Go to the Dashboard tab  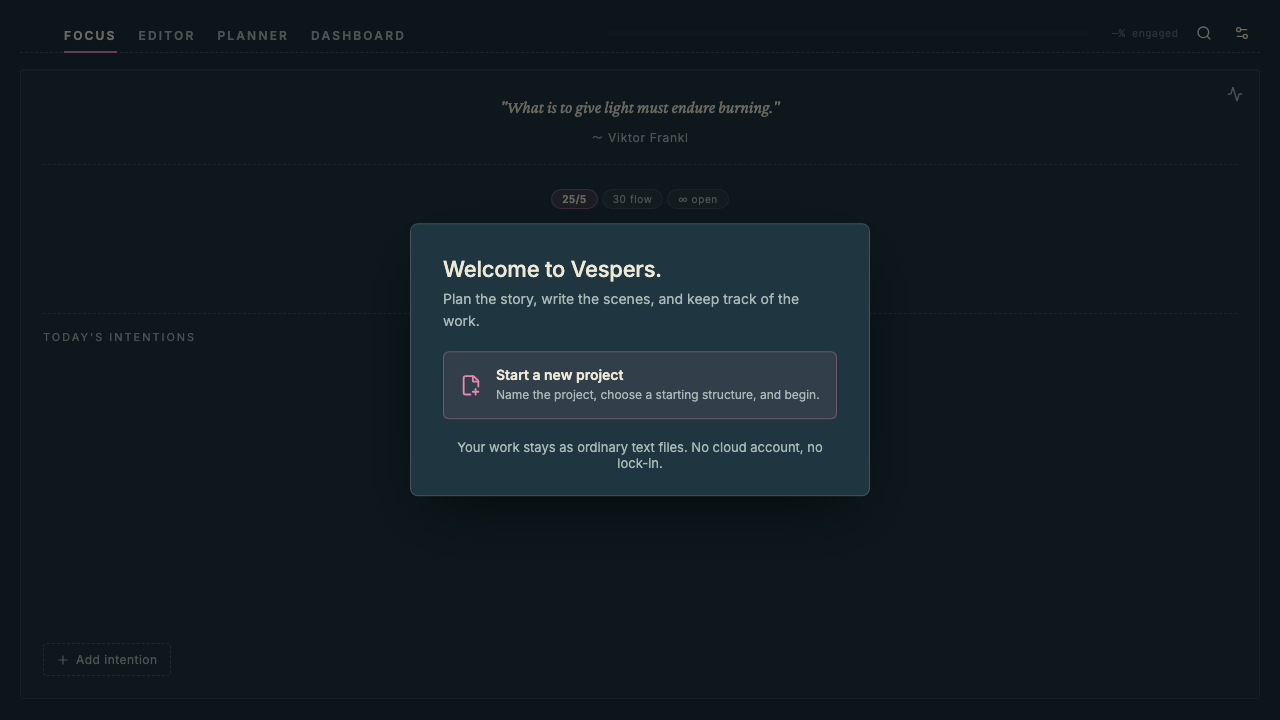358,35
